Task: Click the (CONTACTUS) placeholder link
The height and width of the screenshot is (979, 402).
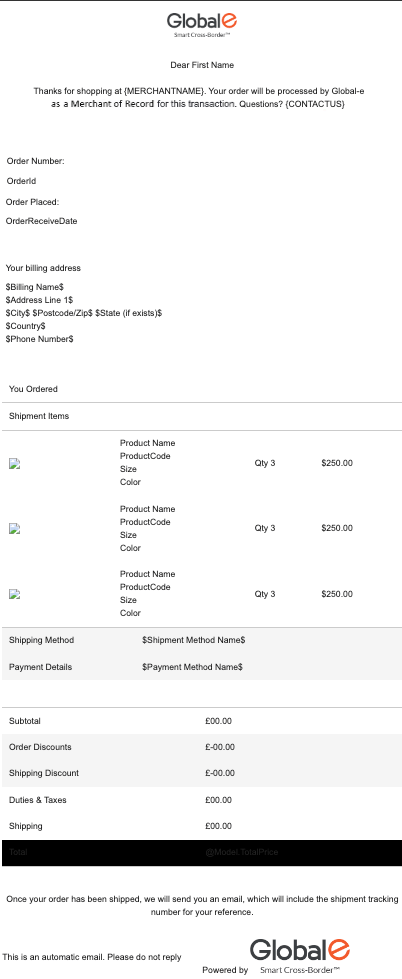Action: tap(315, 104)
